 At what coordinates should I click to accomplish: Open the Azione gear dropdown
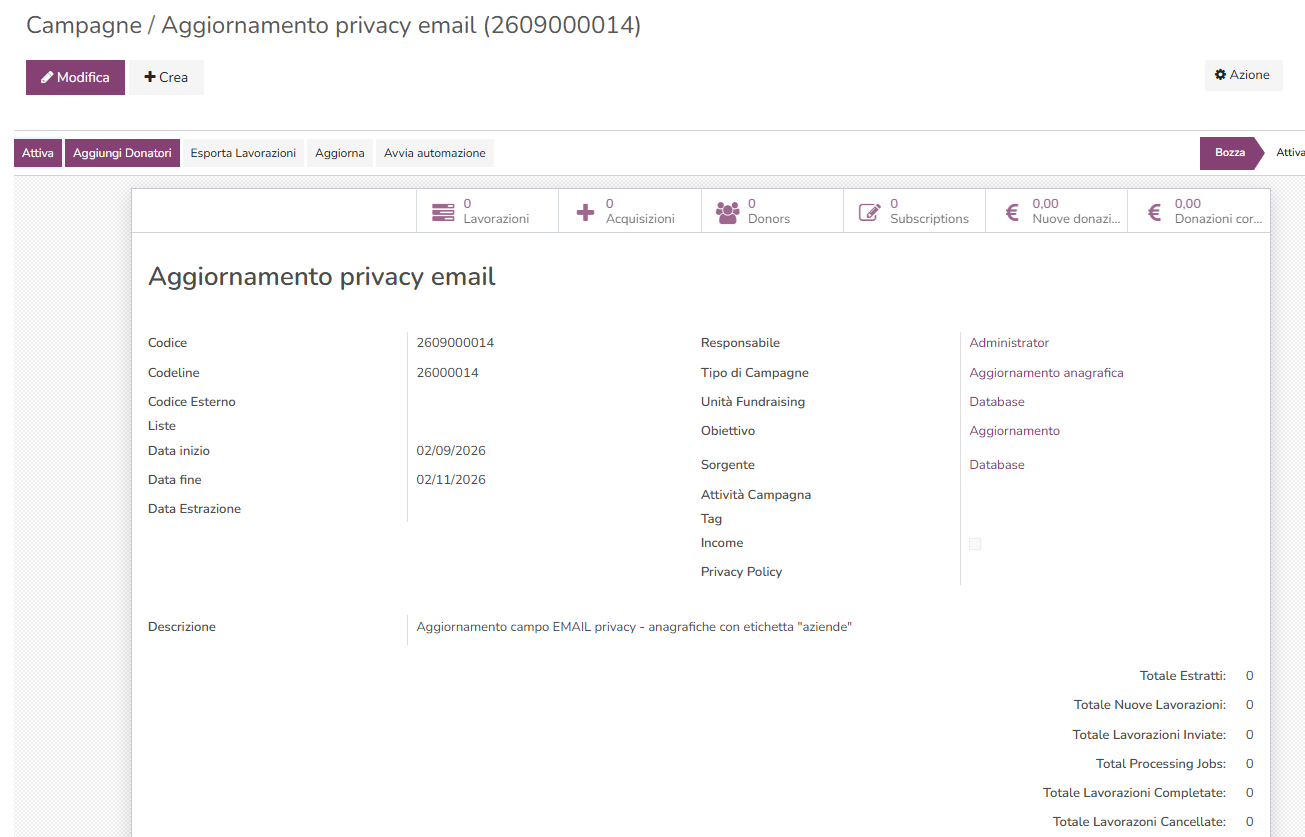[x=1243, y=75]
